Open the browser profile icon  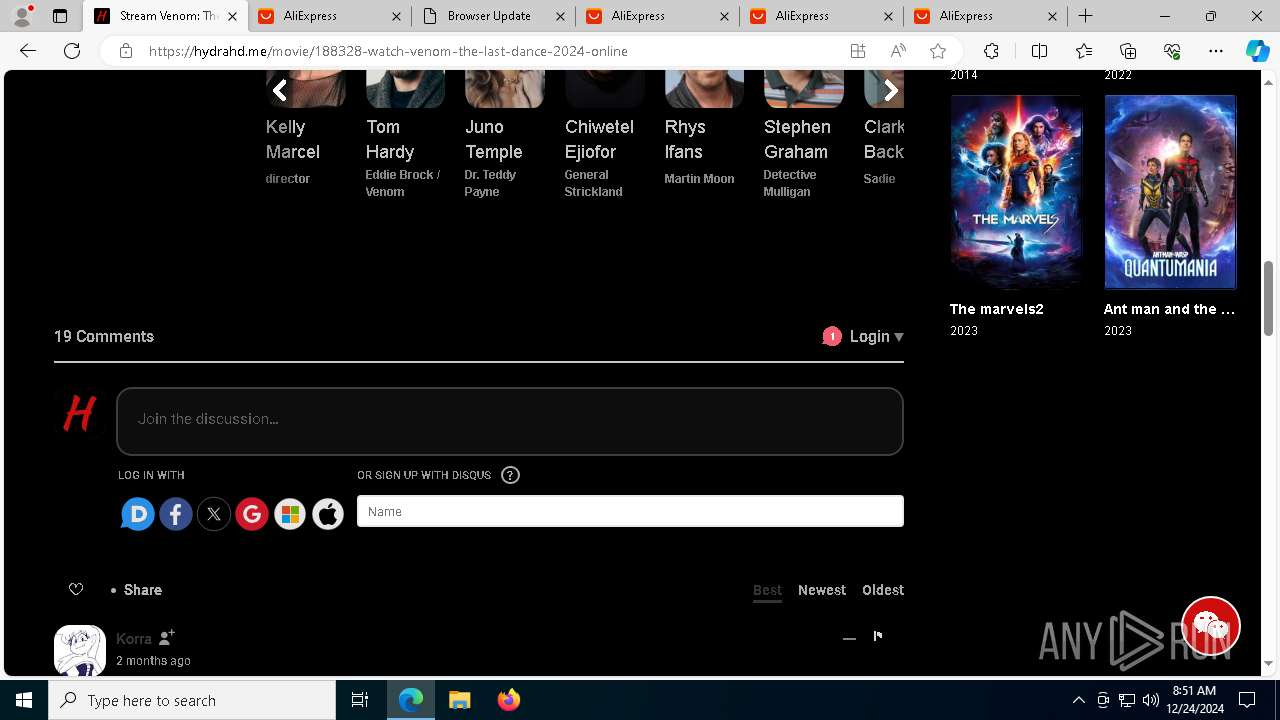coord(22,16)
